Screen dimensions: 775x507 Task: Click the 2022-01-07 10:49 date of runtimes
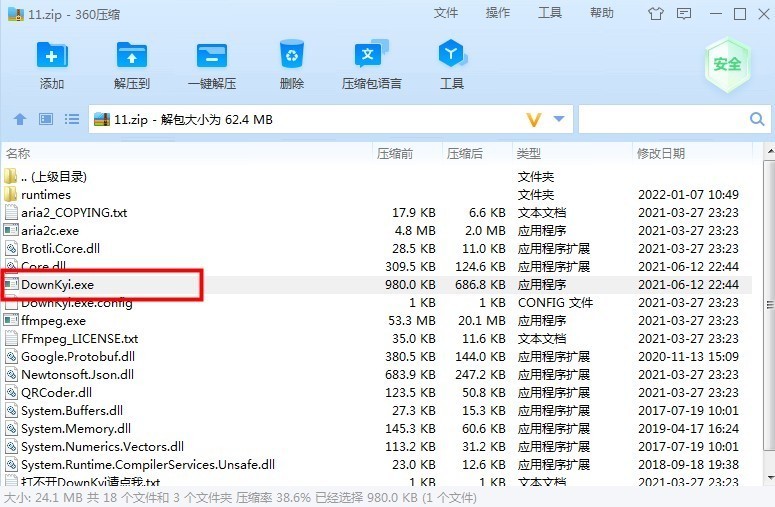coord(688,194)
